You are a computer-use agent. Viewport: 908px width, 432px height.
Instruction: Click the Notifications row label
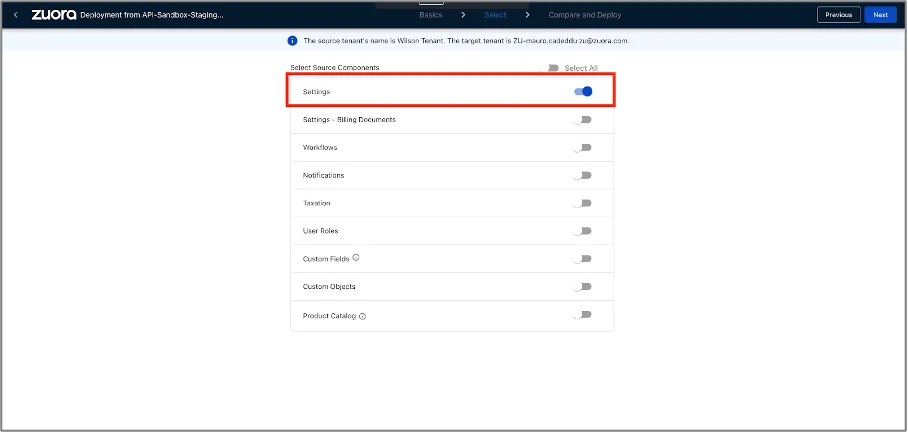(x=323, y=175)
